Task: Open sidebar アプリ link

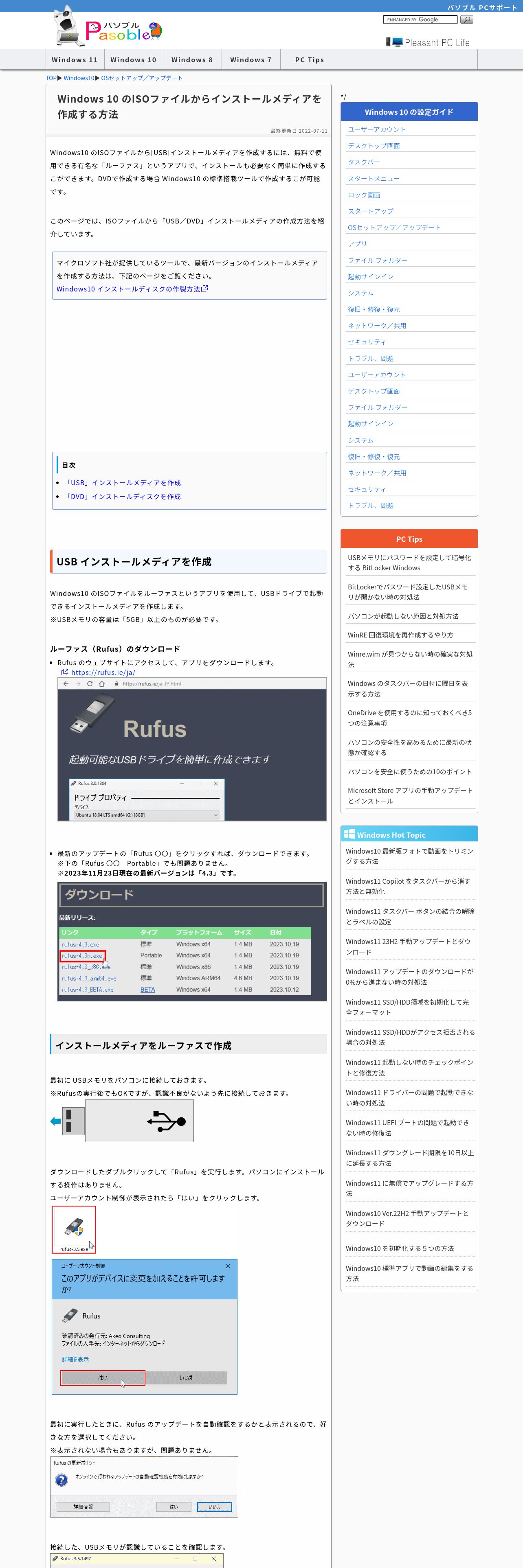Action: (357, 244)
